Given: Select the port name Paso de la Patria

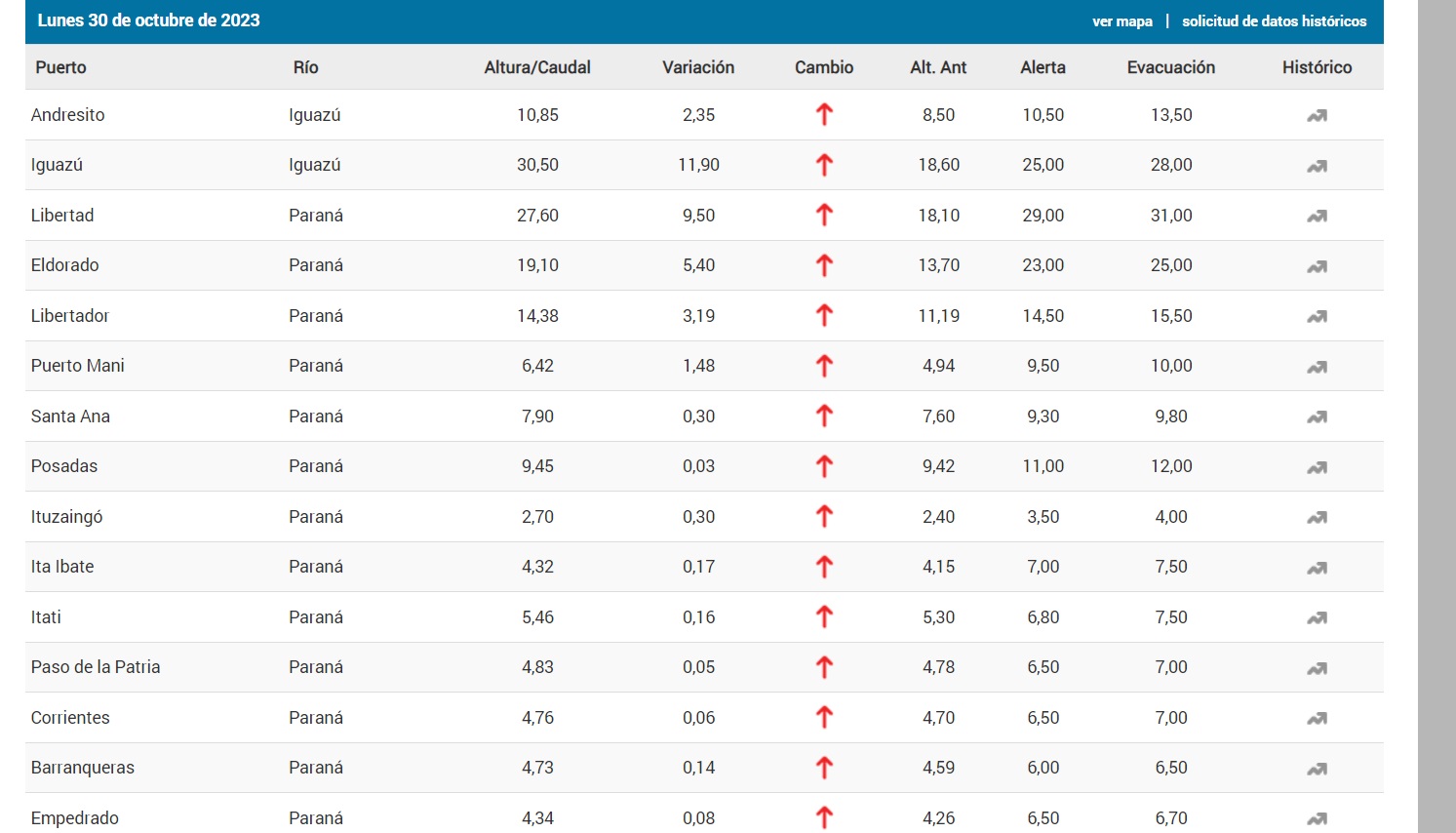Looking at the screenshot, I should click(x=96, y=667).
